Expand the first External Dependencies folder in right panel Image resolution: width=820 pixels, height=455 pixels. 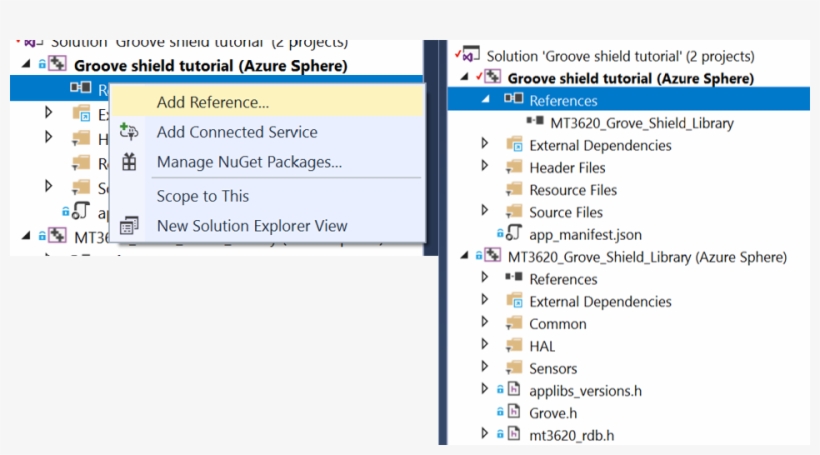click(x=485, y=143)
